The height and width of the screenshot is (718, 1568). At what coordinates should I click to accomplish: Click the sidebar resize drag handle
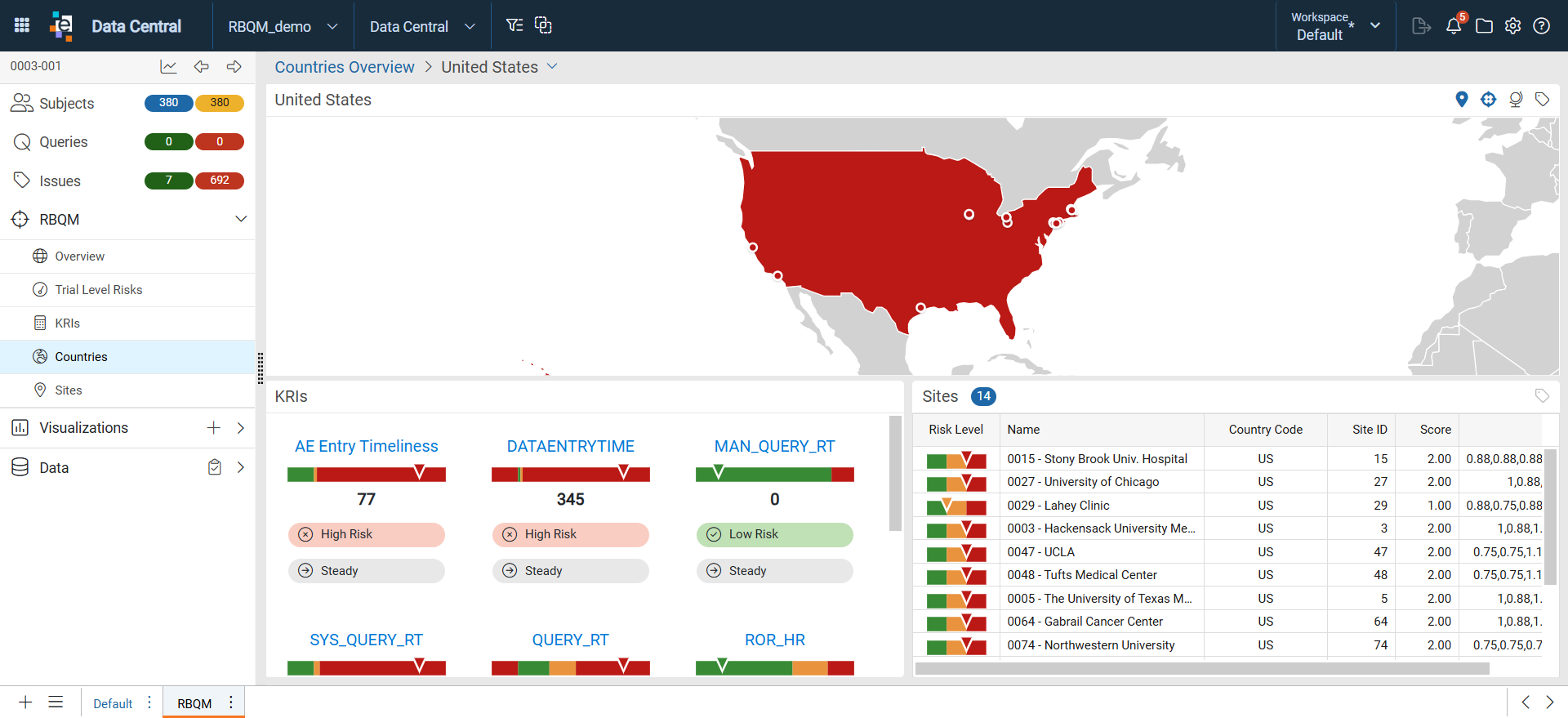[261, 368]
